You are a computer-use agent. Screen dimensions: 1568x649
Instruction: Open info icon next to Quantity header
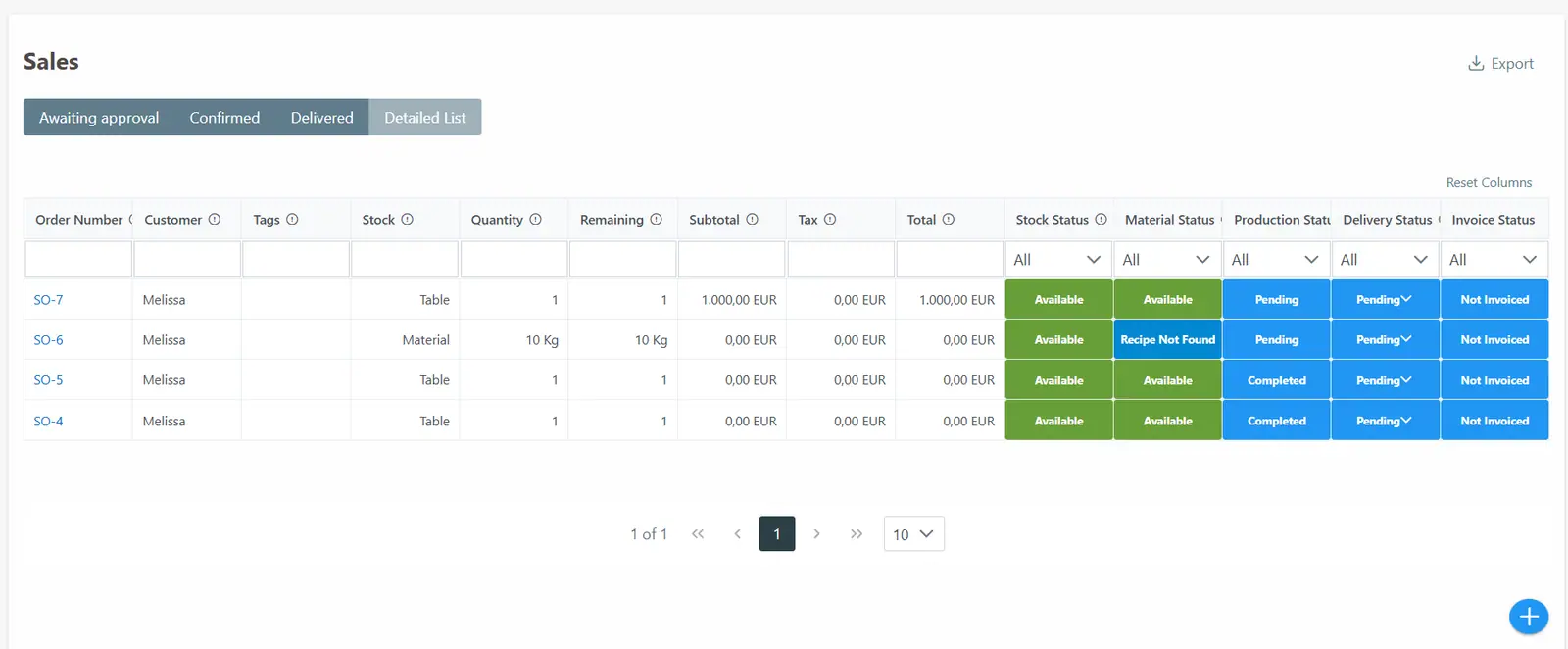point(536,220)
